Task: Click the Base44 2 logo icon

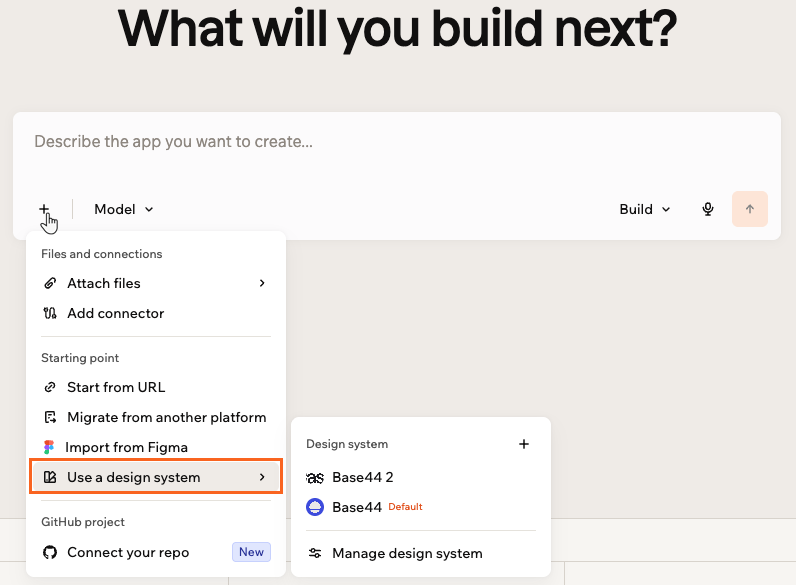Action: 315,477
